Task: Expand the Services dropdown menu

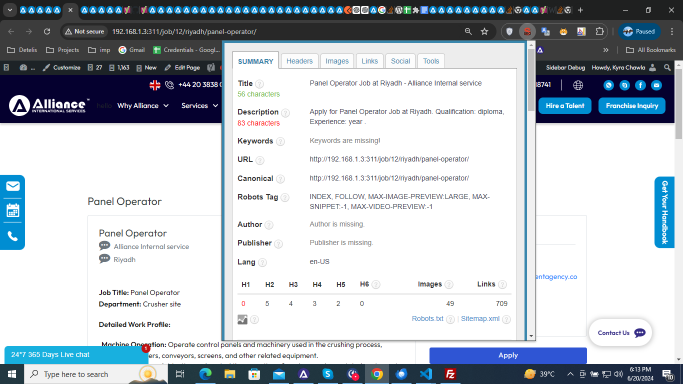Action: pos(199,105)
